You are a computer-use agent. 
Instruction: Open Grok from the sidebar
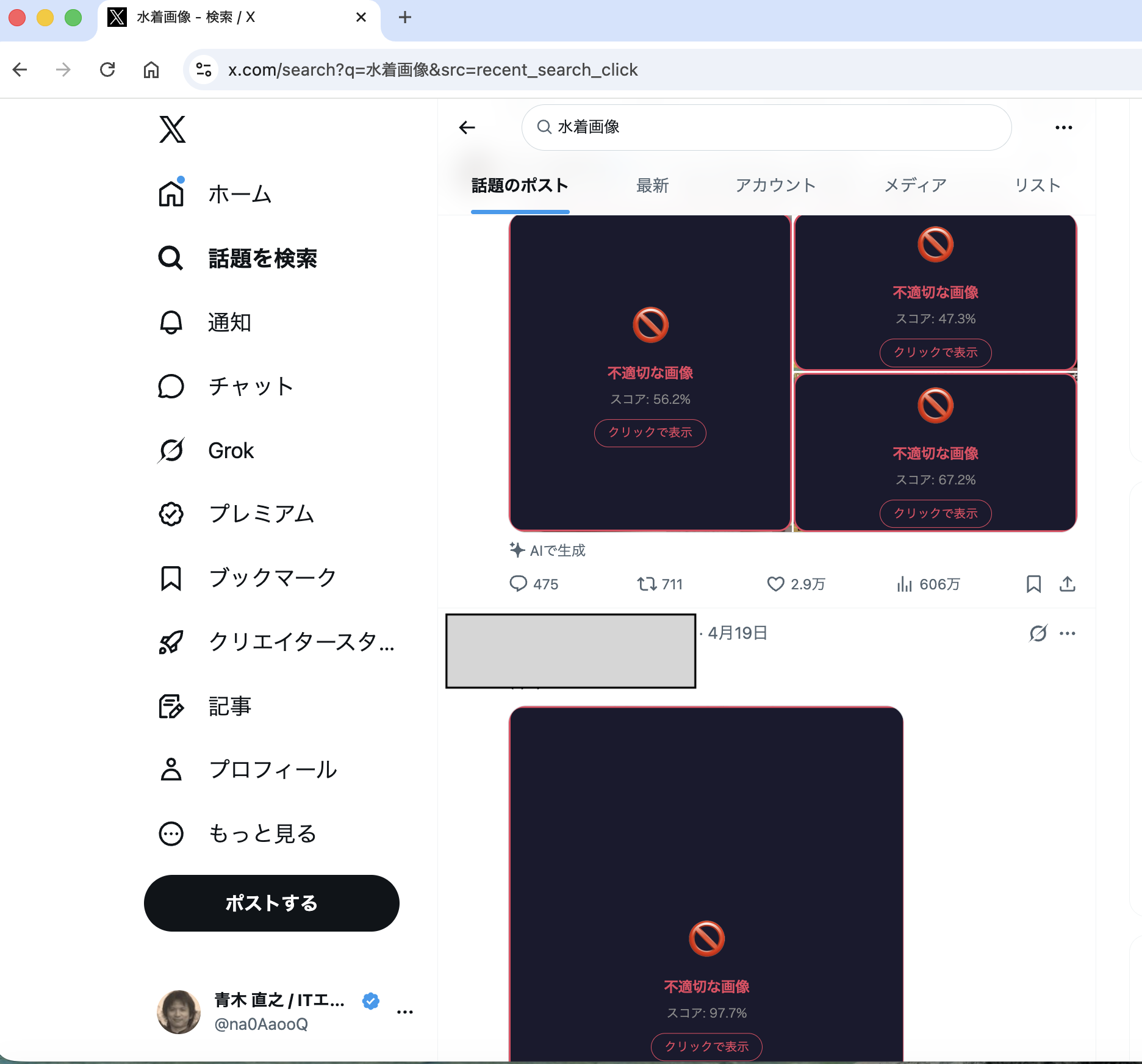[206, 450]
